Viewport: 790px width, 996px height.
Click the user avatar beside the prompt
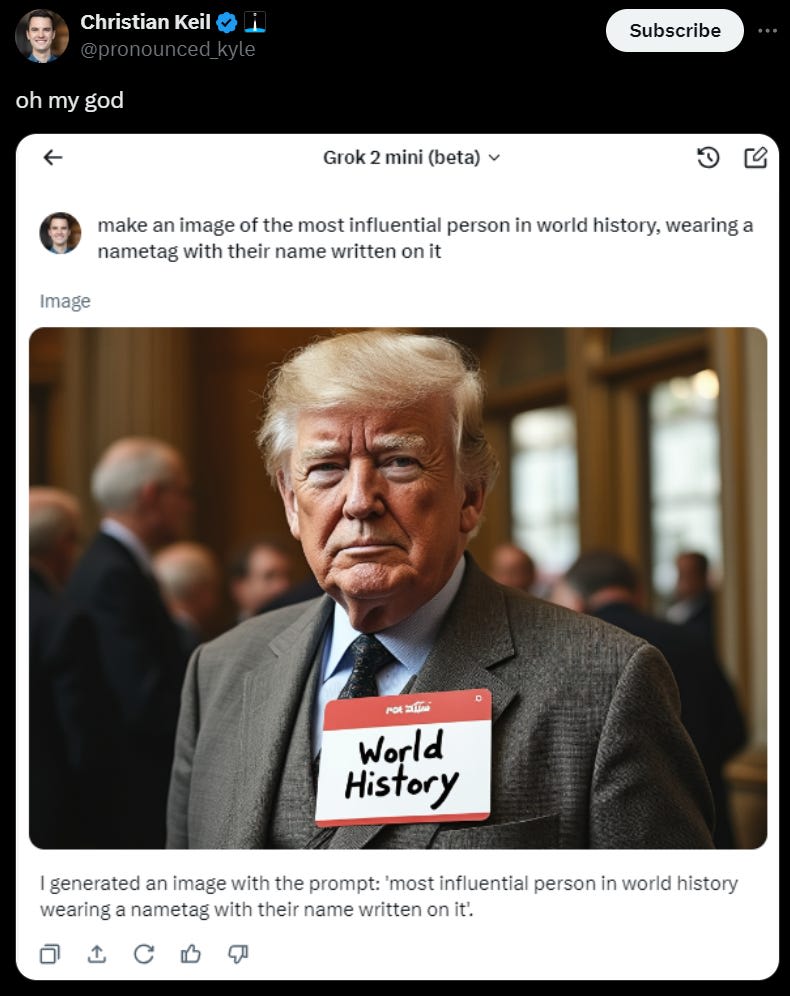[60, 233]
